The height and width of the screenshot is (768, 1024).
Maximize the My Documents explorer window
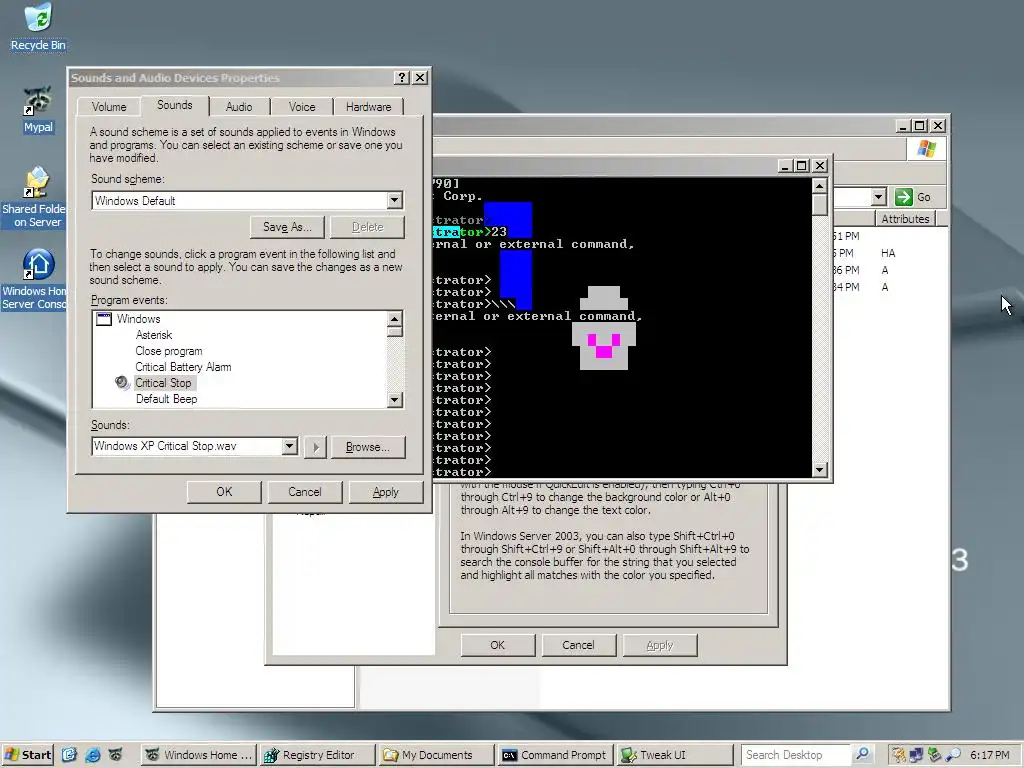coord(920,125)
